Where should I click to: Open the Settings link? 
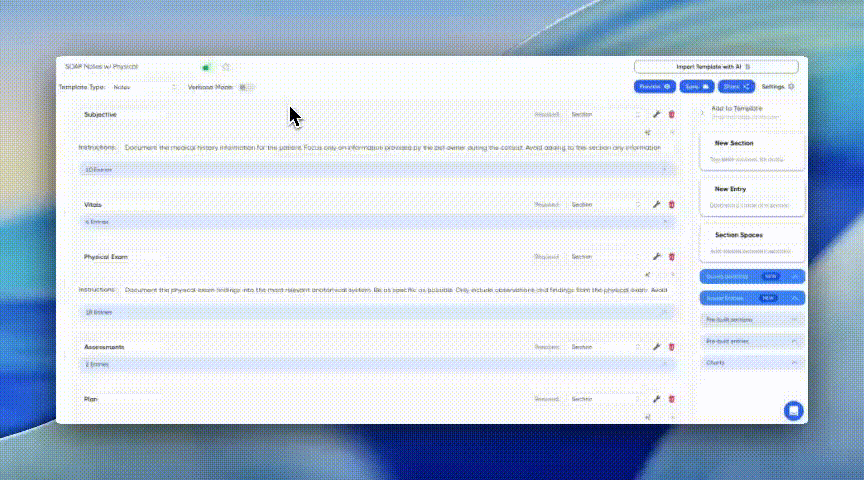tap(777, 87)
